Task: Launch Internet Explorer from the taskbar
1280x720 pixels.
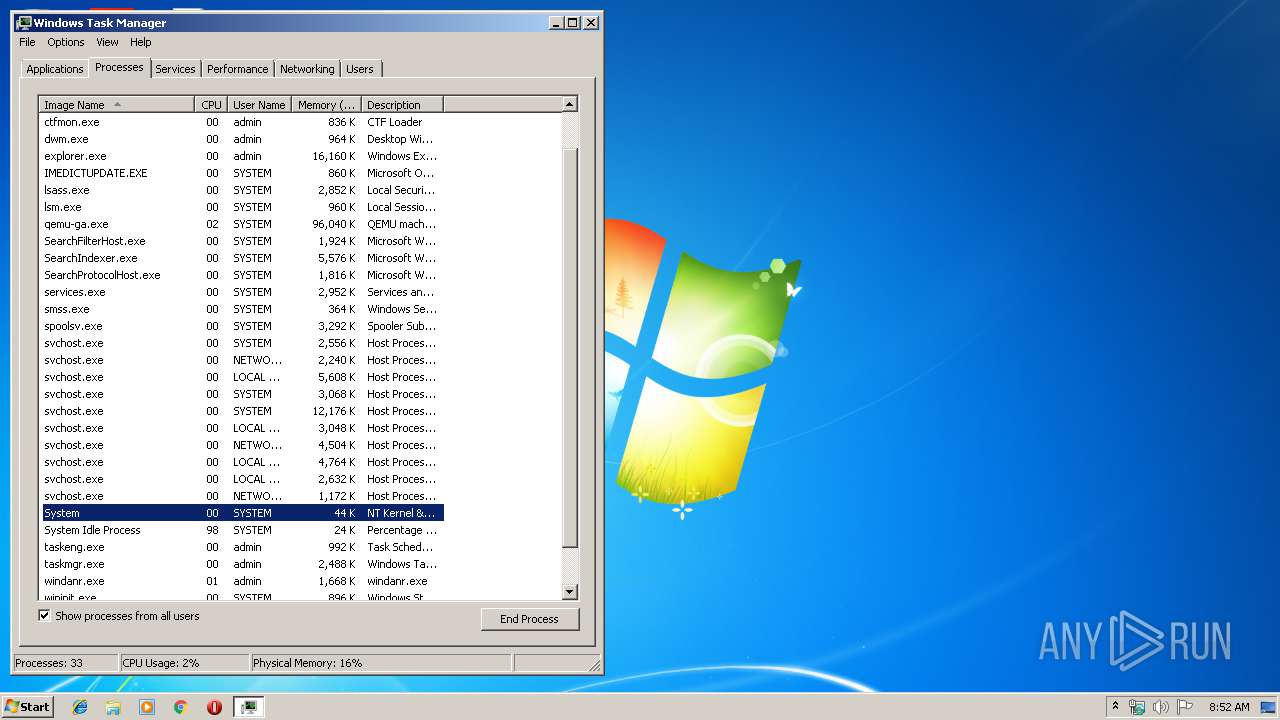Action: pyautogui.click(x=80, y=707)
